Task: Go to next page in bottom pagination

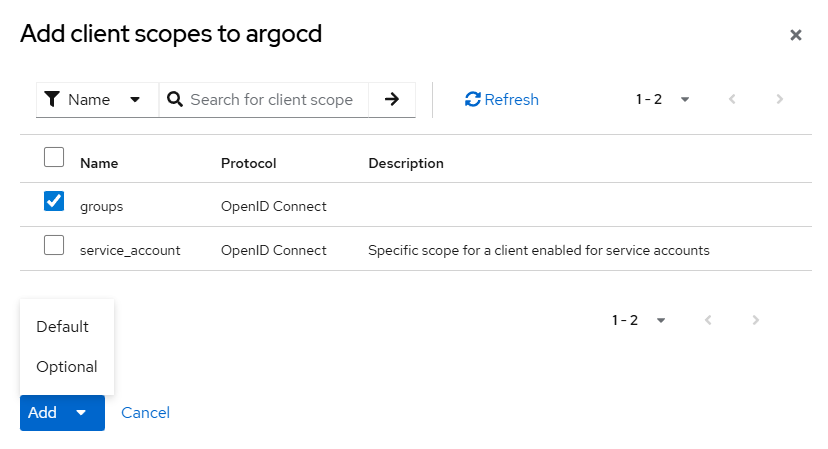Action: [756, 320]
